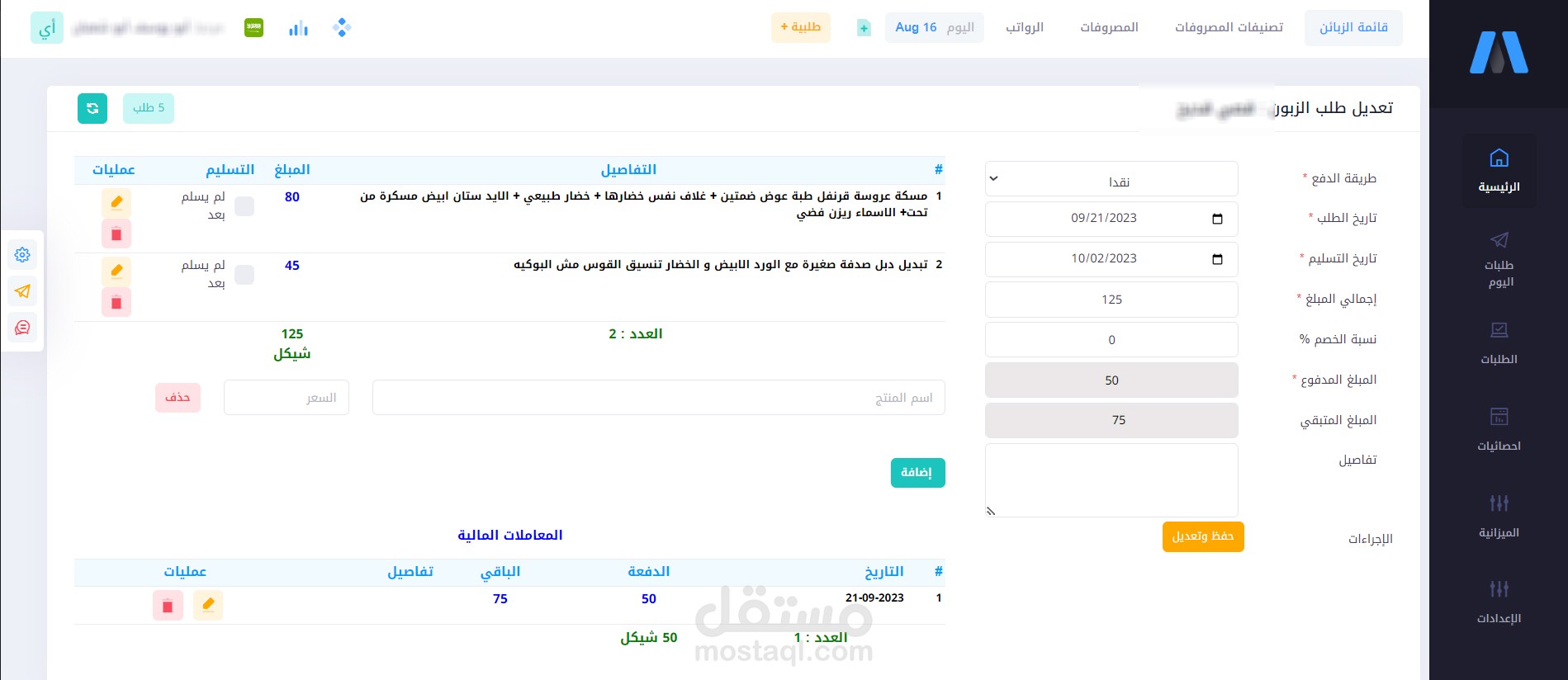The height and width of the screenshot is (680, 1568).
Task: Open الميزانية budget in the sidebar
Action: (x=1499, y=517)
